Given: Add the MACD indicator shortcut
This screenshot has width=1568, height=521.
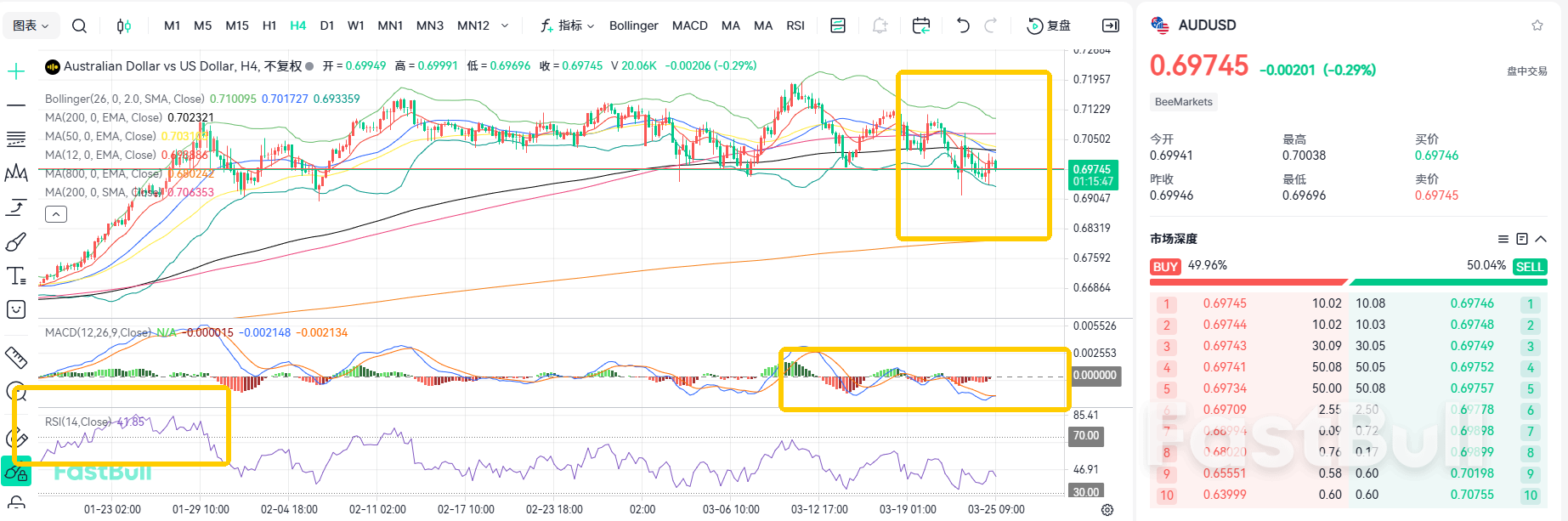Looking at the screenshot, I should (x=690, y=25).
